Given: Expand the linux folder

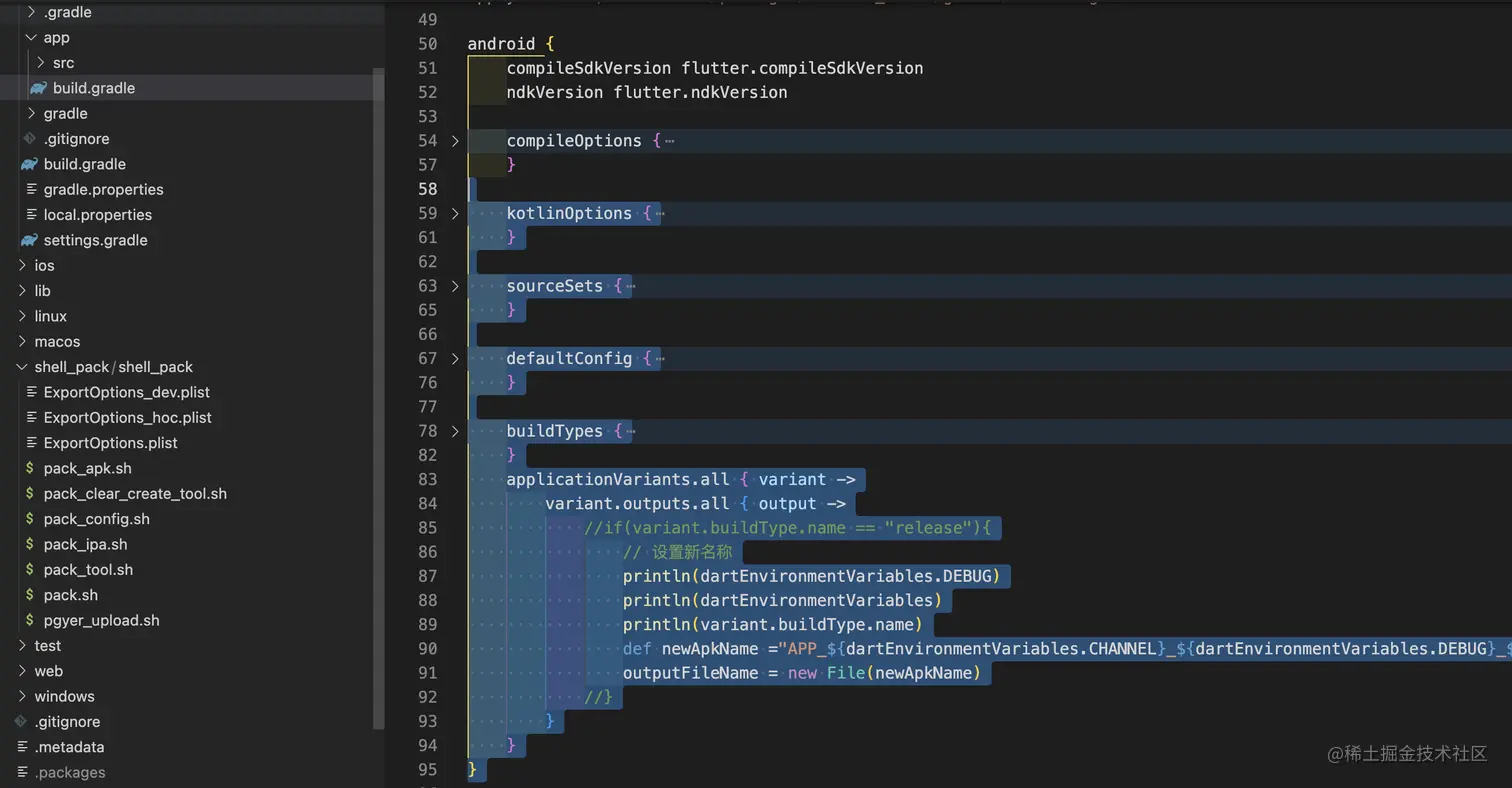Looking at the screenshot, I should [x=21, y=316].
